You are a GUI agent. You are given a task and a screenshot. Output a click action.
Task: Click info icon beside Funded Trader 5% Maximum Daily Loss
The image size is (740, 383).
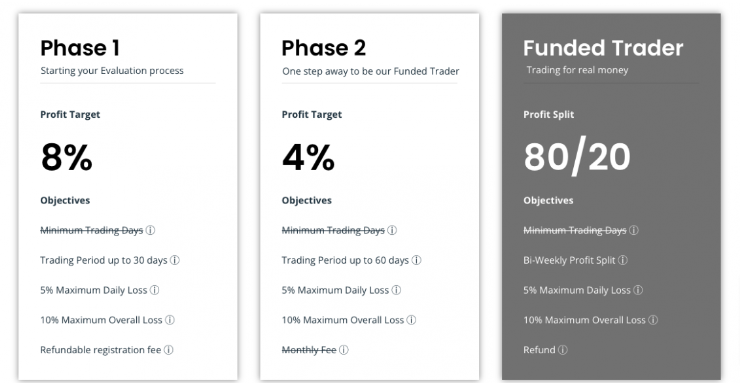pos(638,290)
